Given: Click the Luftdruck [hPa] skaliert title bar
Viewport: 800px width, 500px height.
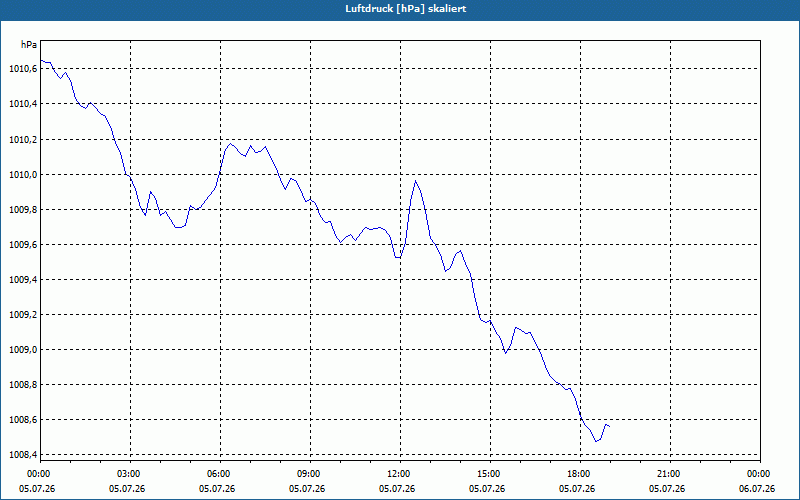Looking at the screenshot, I should pyautogui.click(x=400, y=9).
